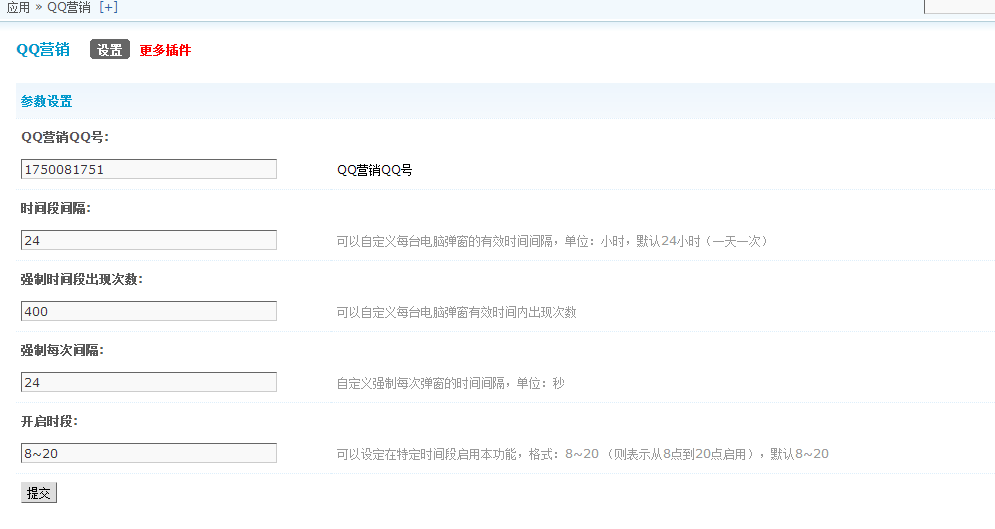Click the hint text about 默认8~20
The image size is (995, 529).
click(x=583, y=454)
